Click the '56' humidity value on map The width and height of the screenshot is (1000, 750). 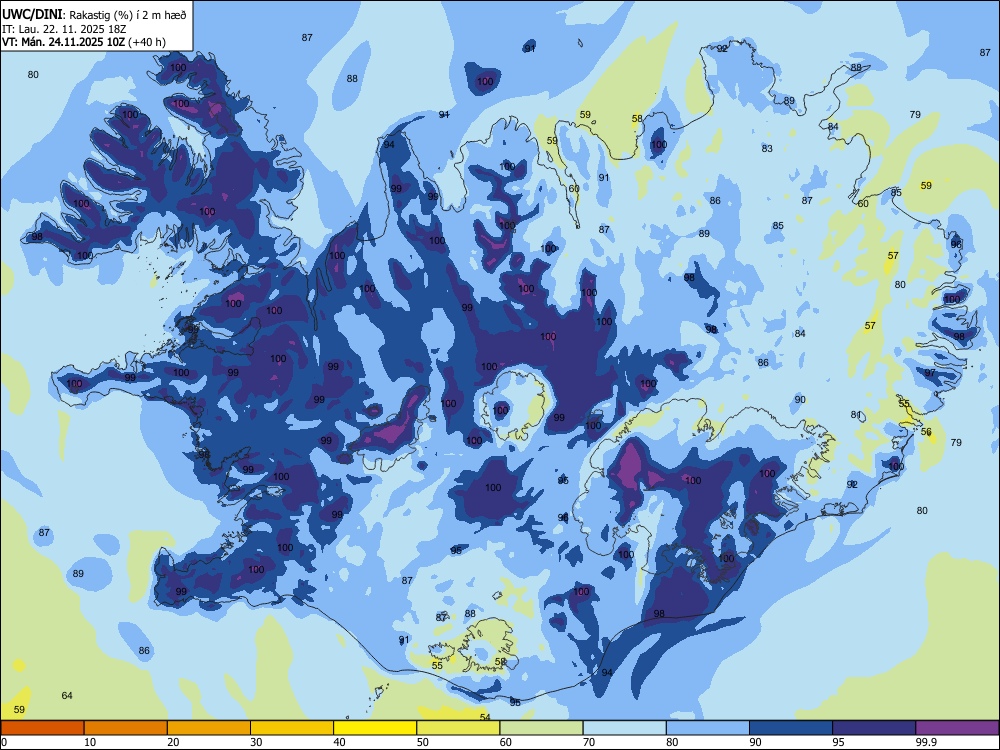click(x=926, y=432)
